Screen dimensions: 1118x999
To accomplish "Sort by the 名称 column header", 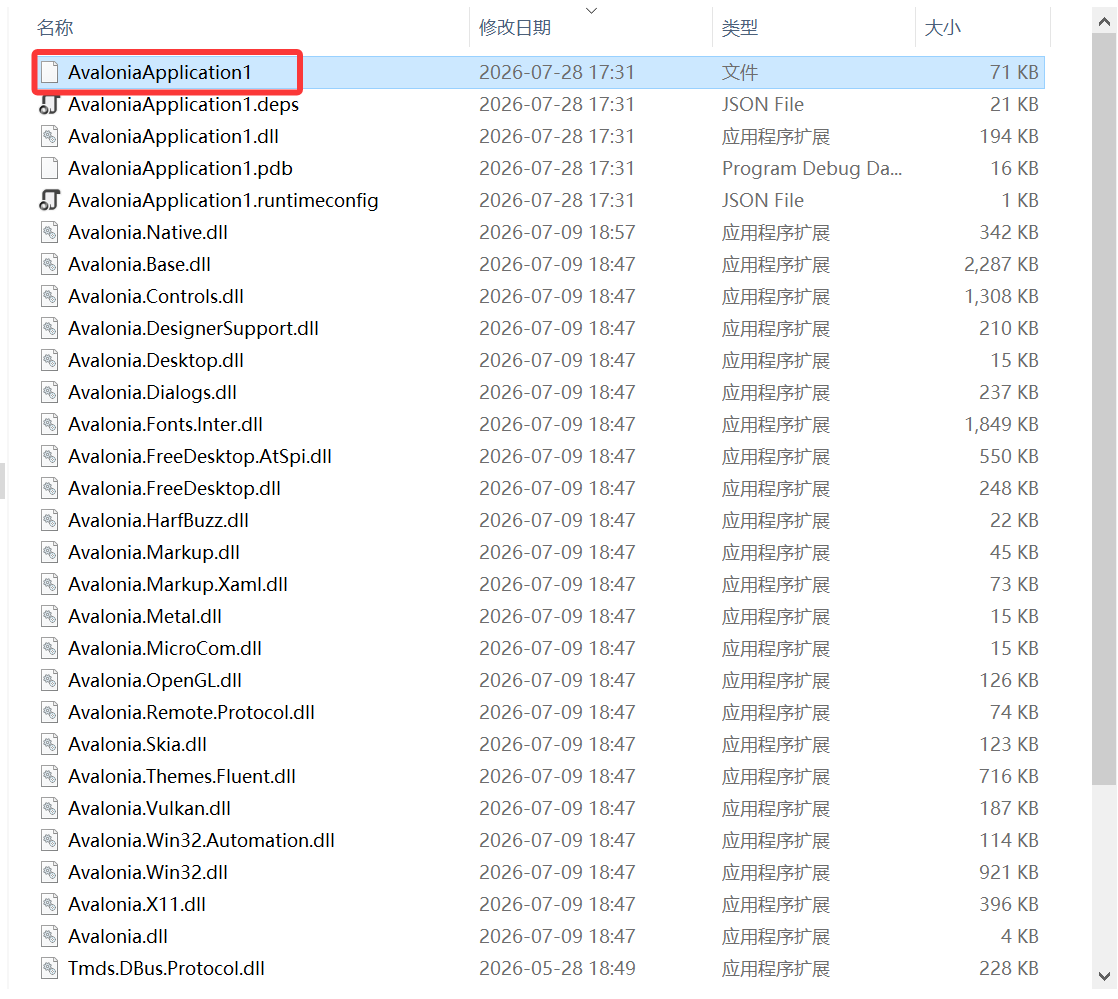I will (x=55, y=28).
